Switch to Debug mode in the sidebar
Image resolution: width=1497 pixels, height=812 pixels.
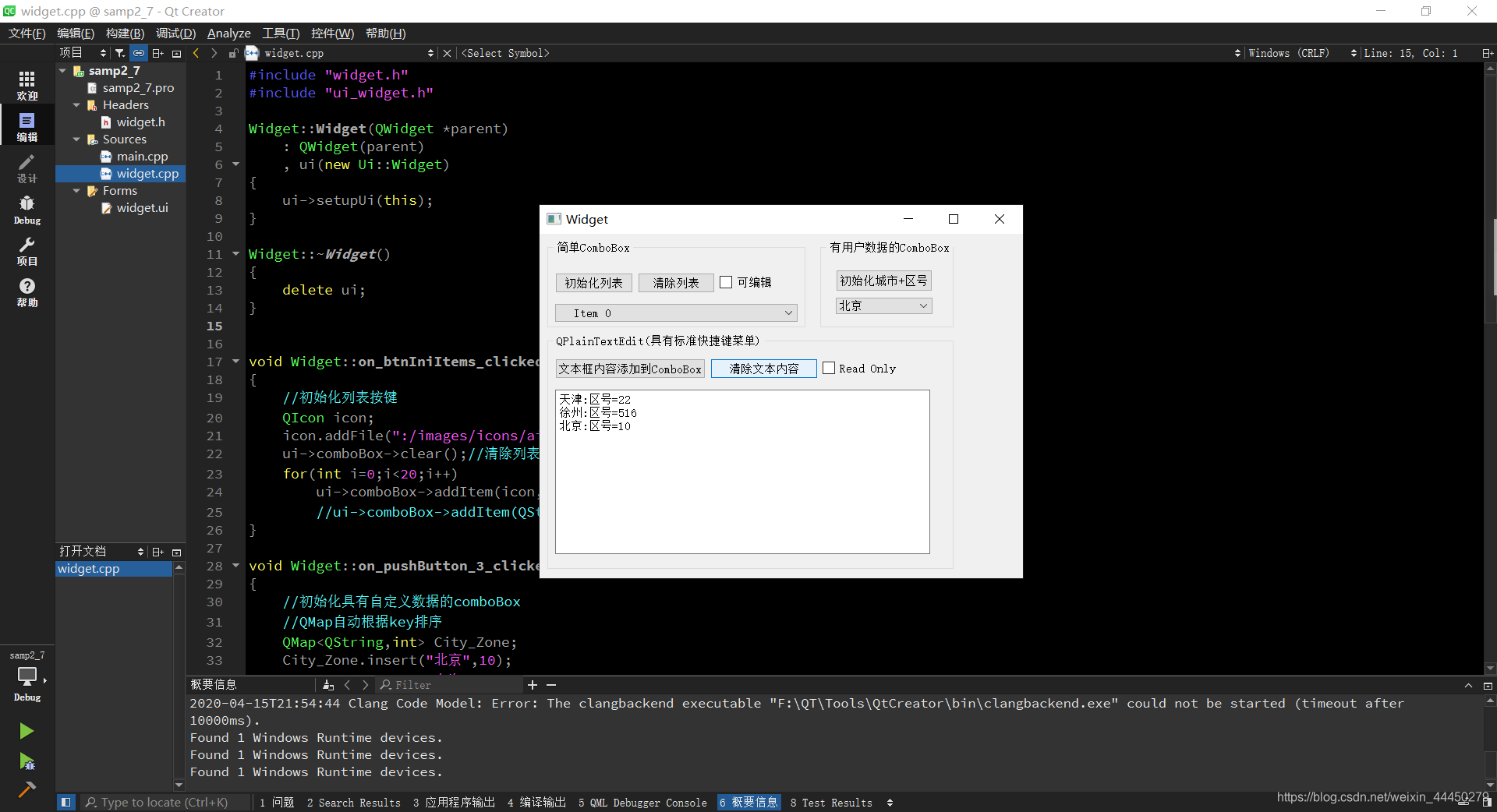(27, 210)
